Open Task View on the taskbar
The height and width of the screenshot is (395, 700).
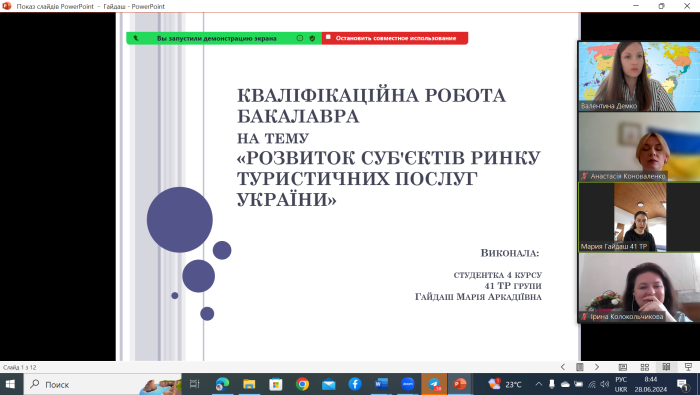(195, 384)
